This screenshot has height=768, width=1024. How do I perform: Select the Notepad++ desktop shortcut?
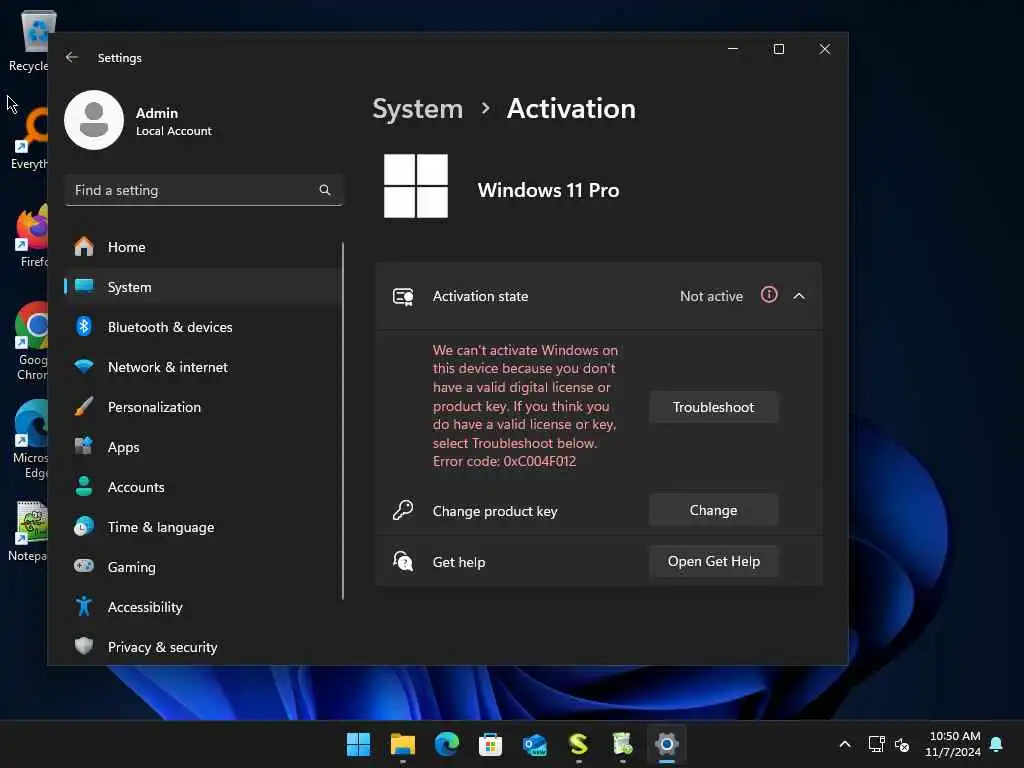click(29, 532)
